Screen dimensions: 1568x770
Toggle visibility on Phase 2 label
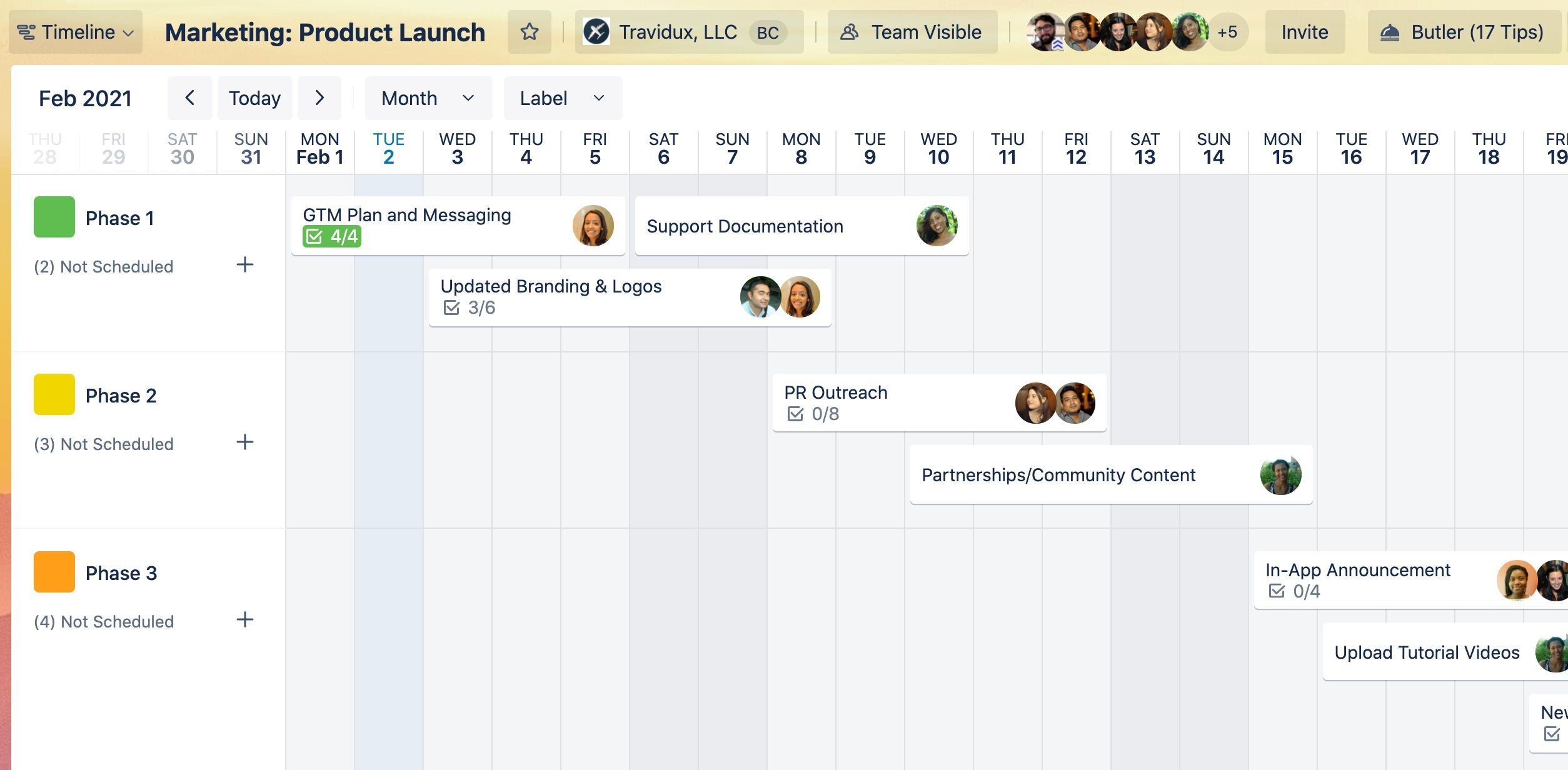click(53, 394)
